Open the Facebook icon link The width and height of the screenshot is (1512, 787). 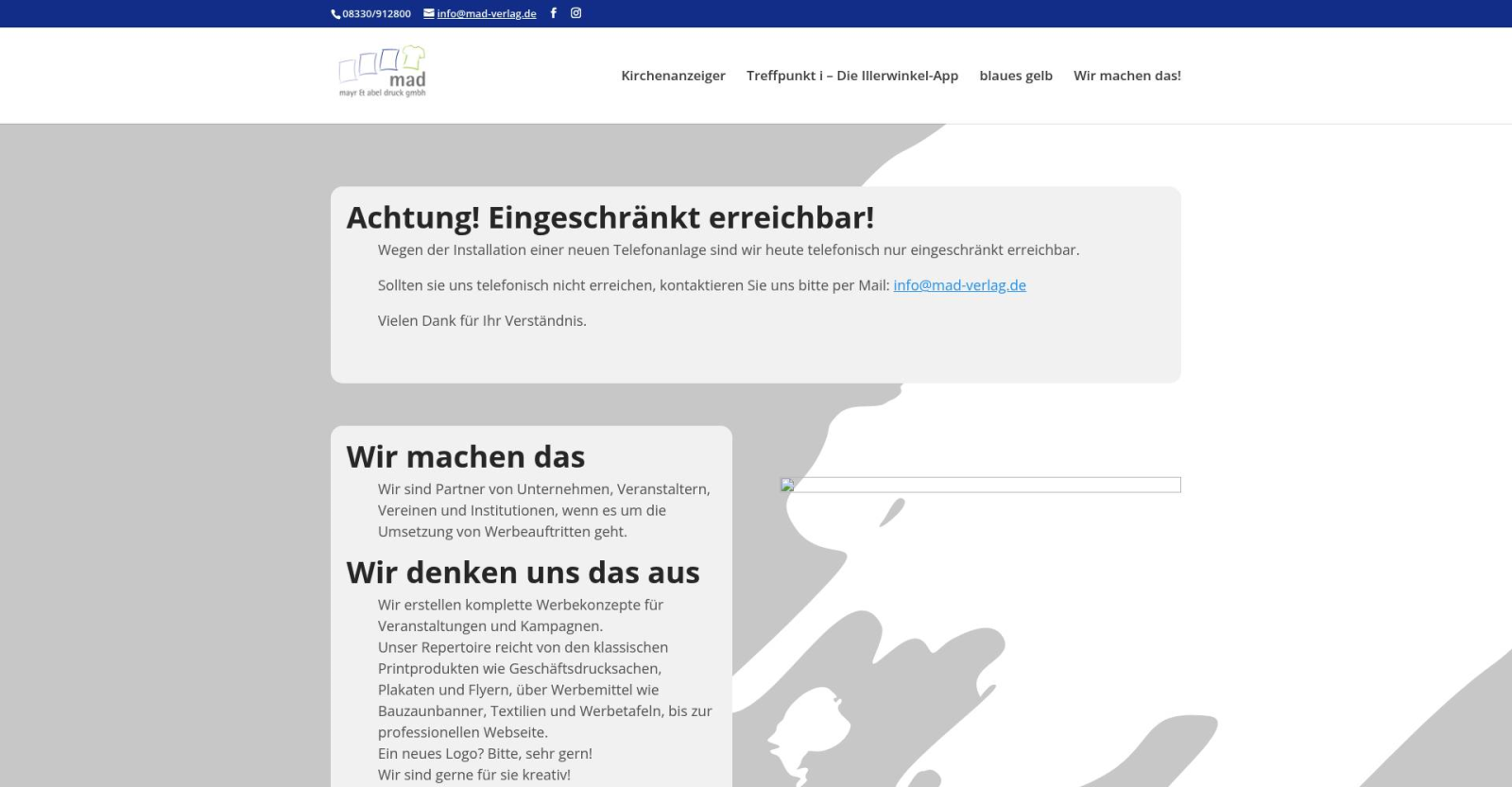click(554, 13)
